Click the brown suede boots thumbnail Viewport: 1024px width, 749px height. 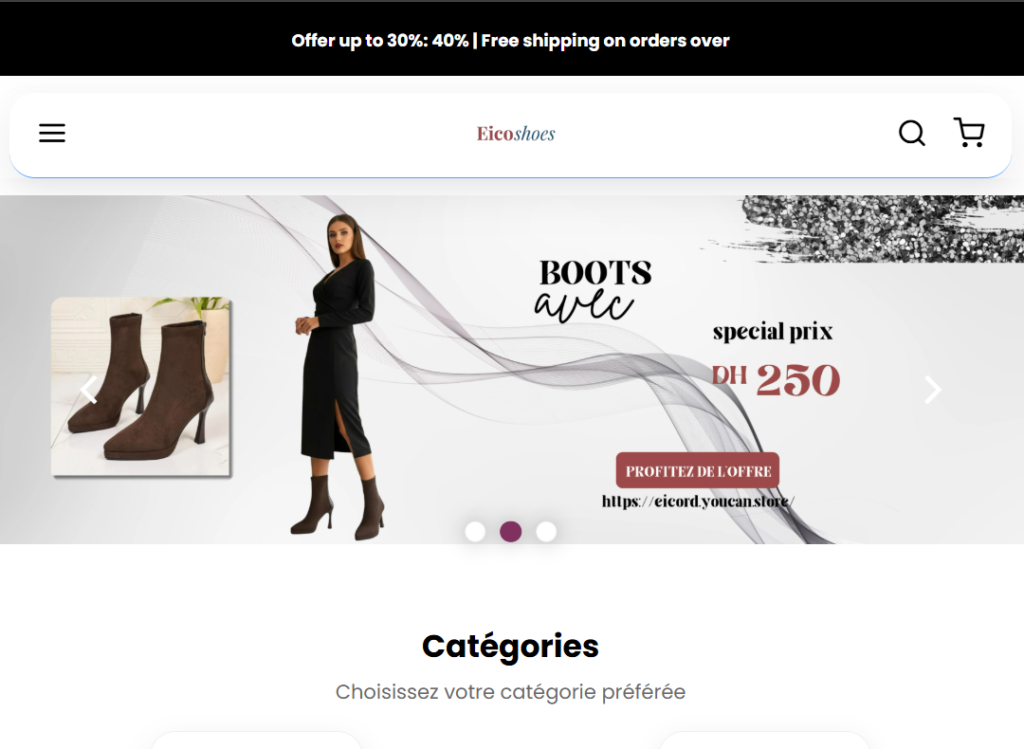point(141,387)
